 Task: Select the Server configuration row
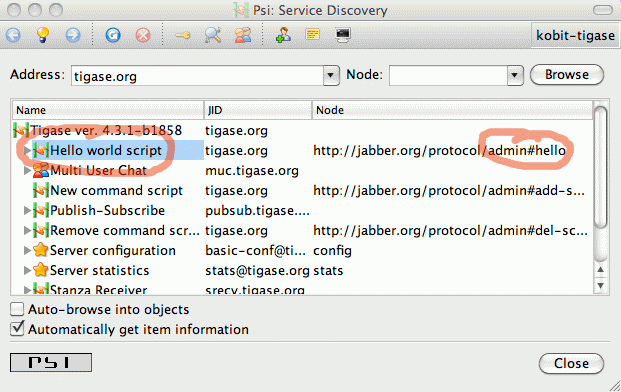click(x=303, y=251)
